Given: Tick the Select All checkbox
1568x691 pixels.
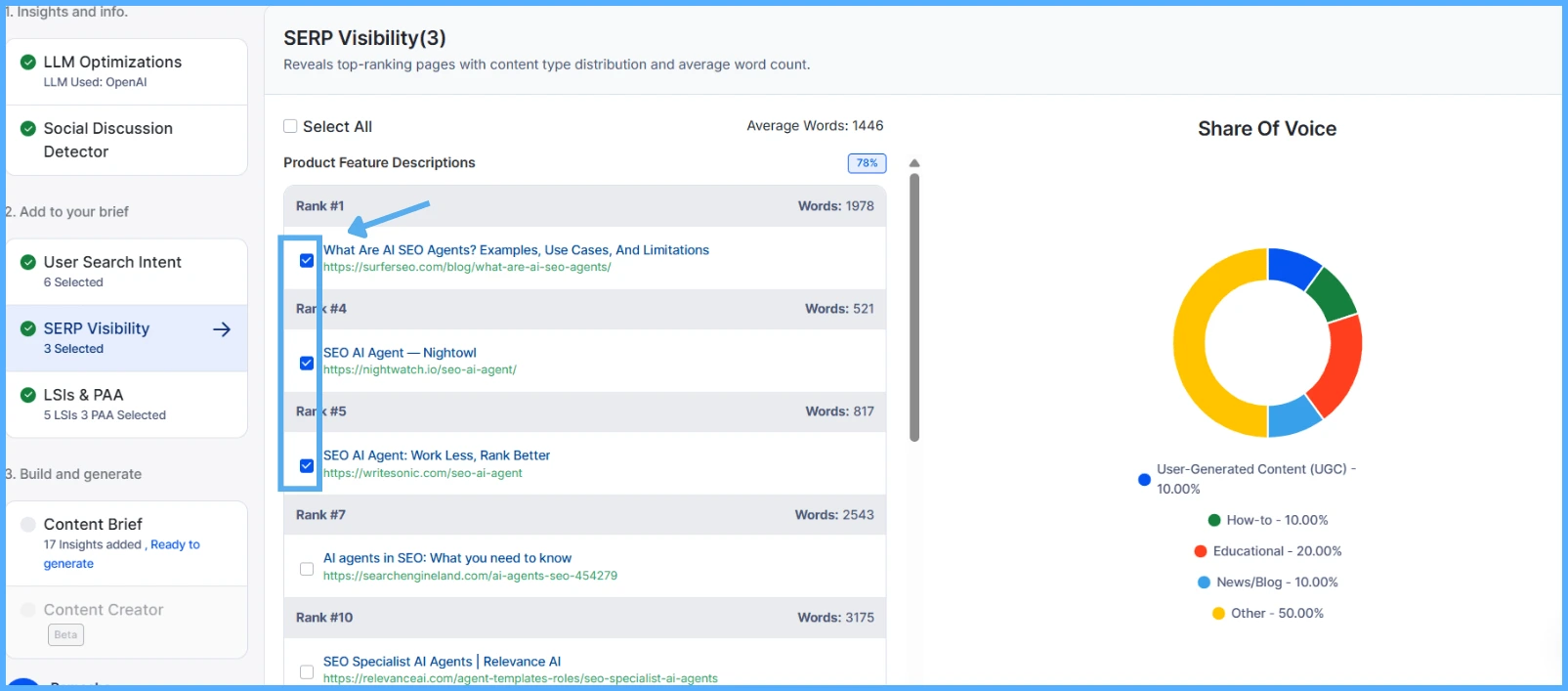Looking at the screenshot, I should pyautogui.click(x=290, y=126).
